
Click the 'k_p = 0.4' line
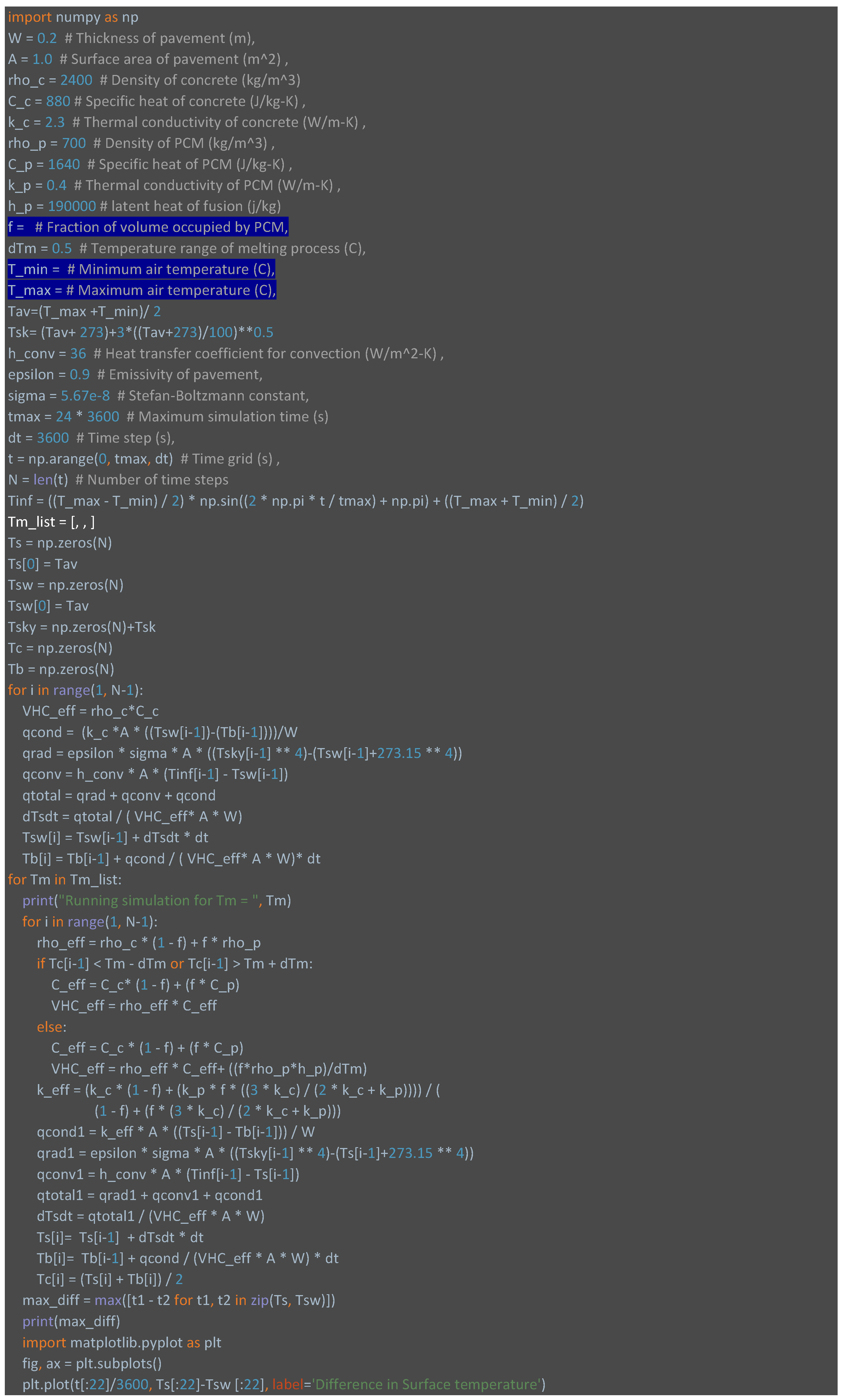pos(174,185)
